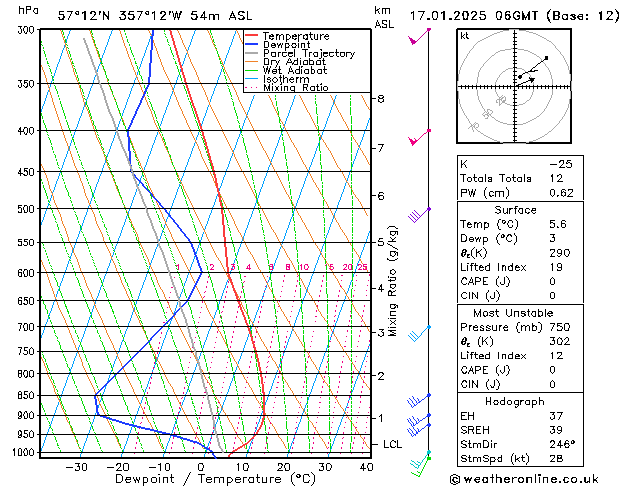Screen dimensions: 629x486
Task: Click the 'Most Unstable' section heading
Action: (513, 313)
